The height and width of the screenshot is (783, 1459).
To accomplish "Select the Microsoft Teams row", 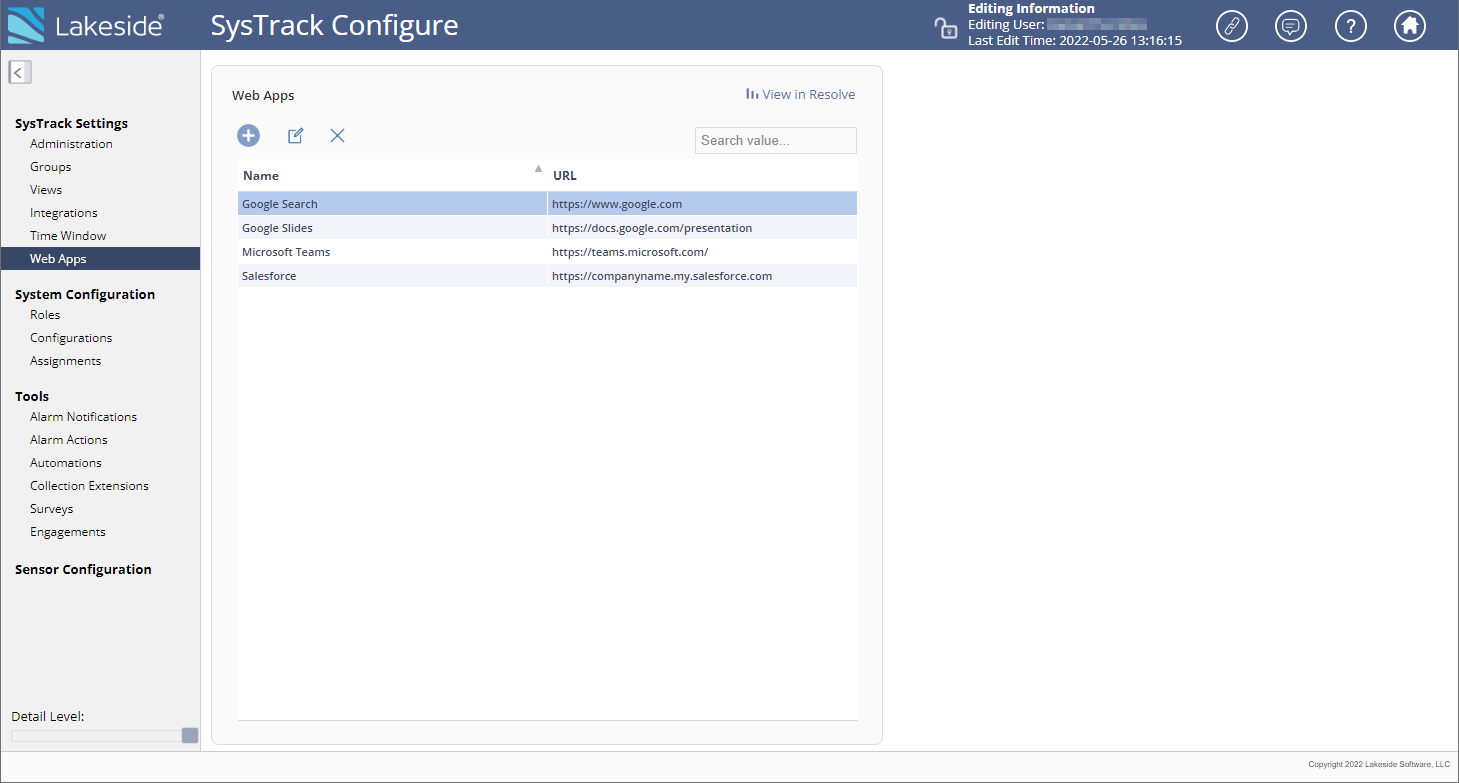I will (547, 252).
